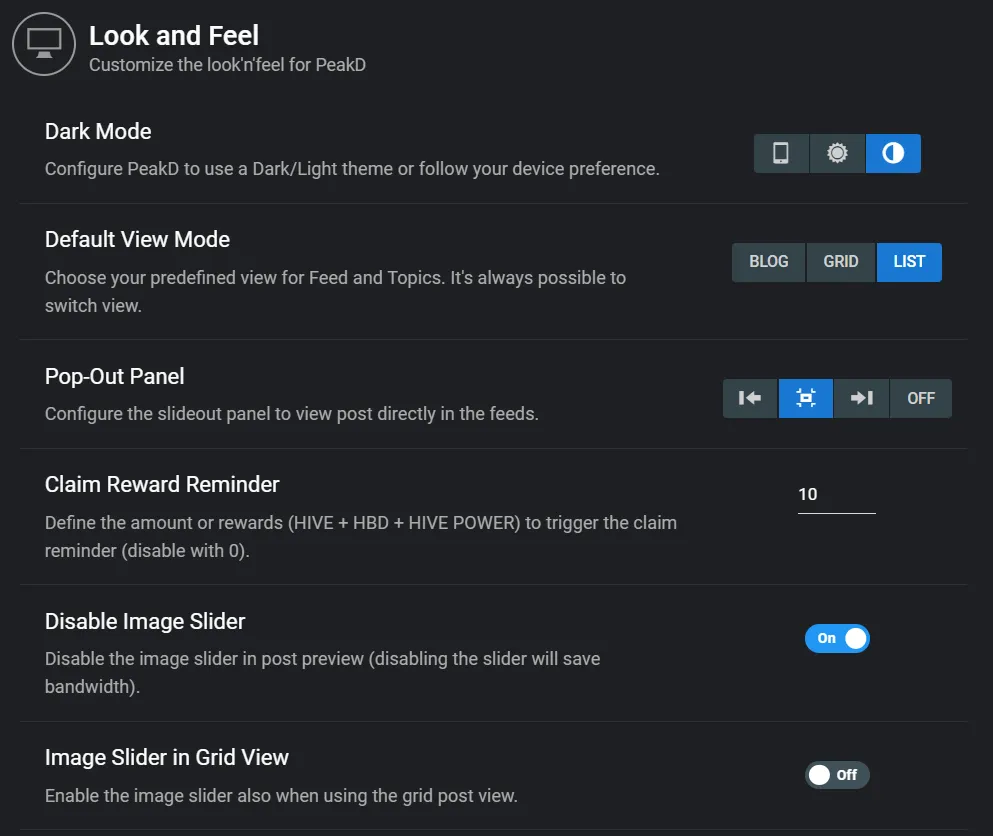The image size is (993, 836).
Task: Click the Look and Feel heading
Action: pyautogui.click(x=174, y=35)
